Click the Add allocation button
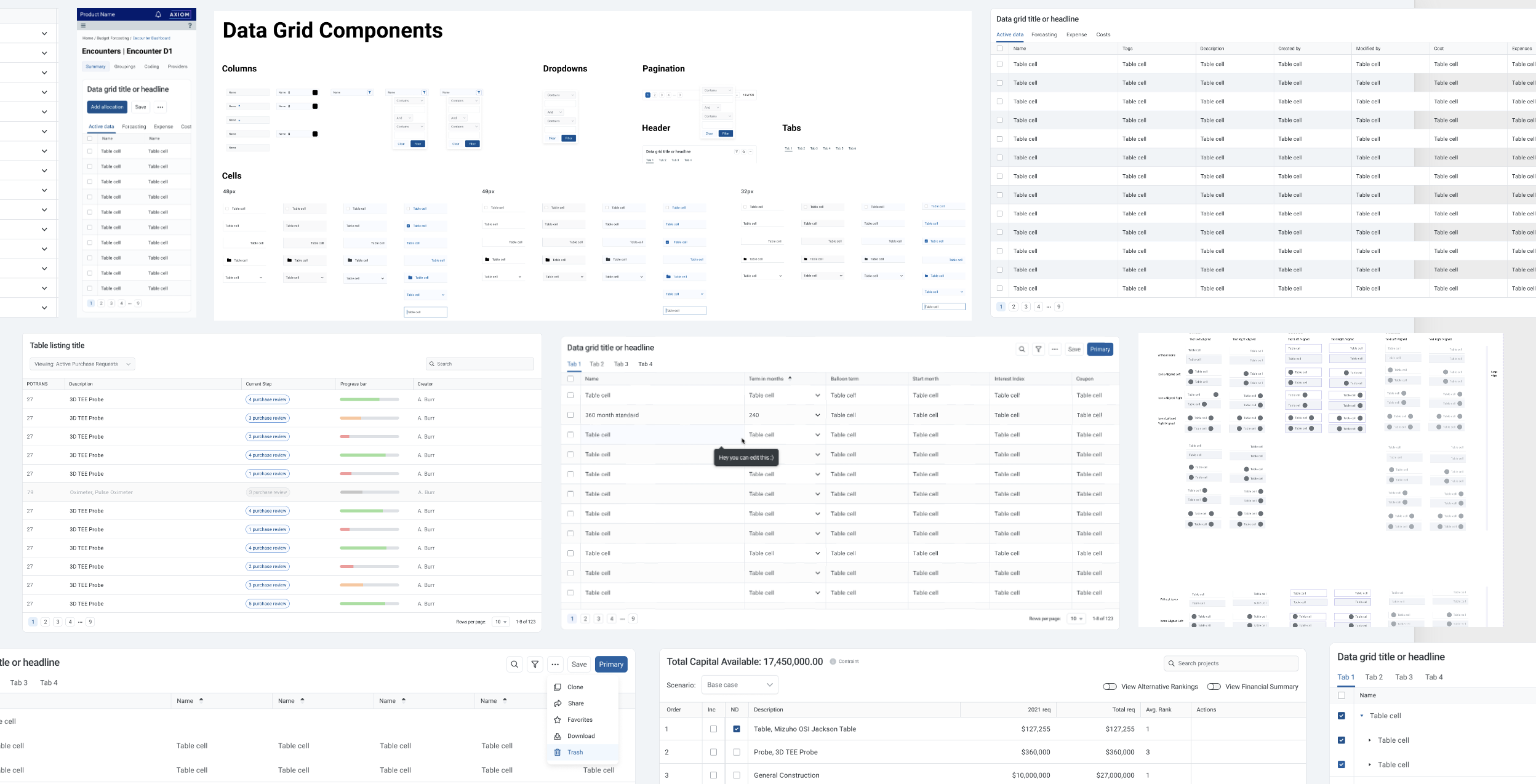Viewport: 1536px width, 784px height. tap(107, 107)
